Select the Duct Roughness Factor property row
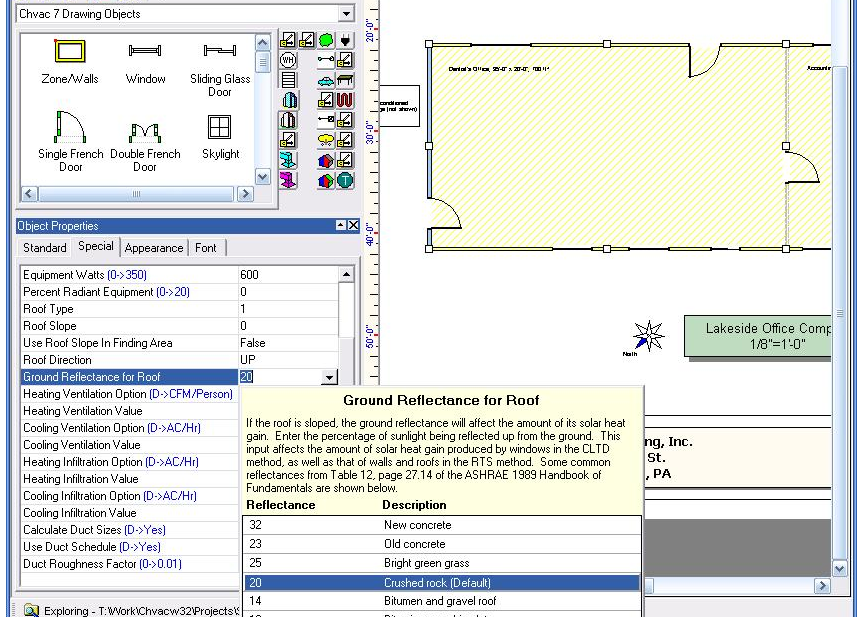The width and height of the screenshot is (857, 617). (130, 563)
